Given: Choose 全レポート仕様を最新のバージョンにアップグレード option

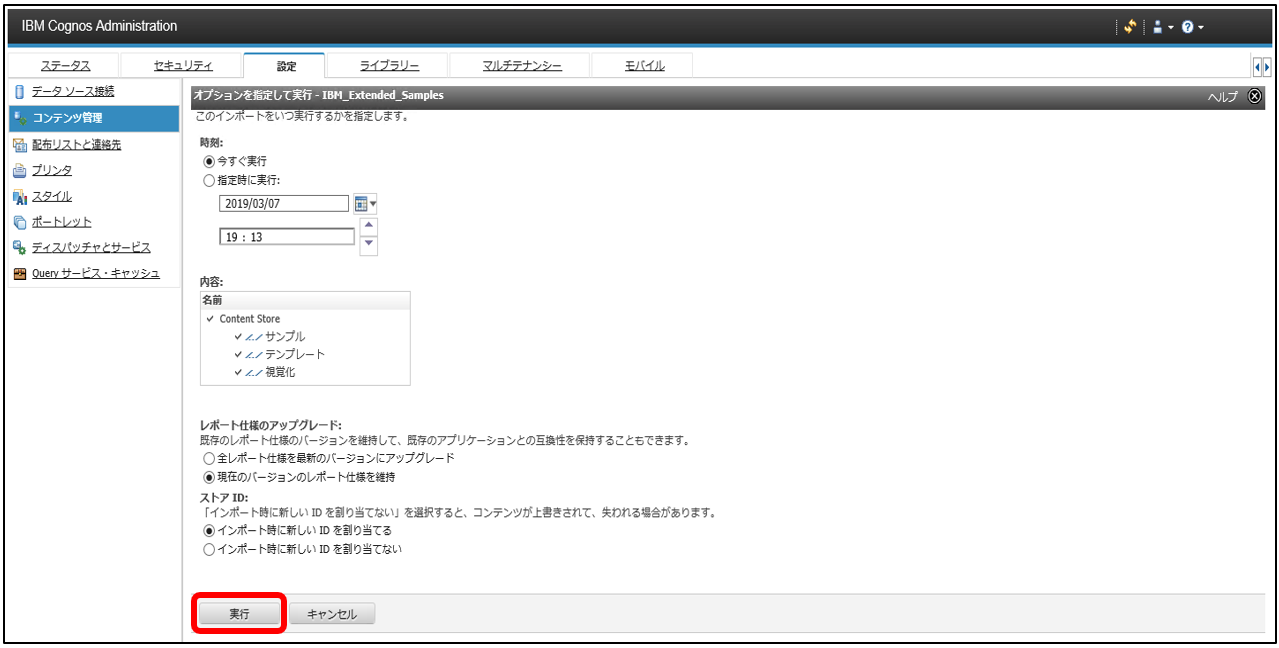Looking at the screenshot, I should coord(209,458).
